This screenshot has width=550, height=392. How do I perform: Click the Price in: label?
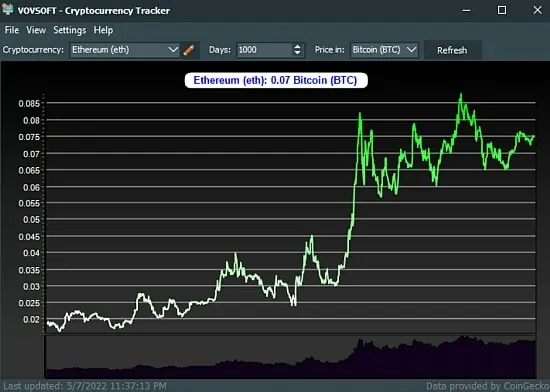(329, 50)
